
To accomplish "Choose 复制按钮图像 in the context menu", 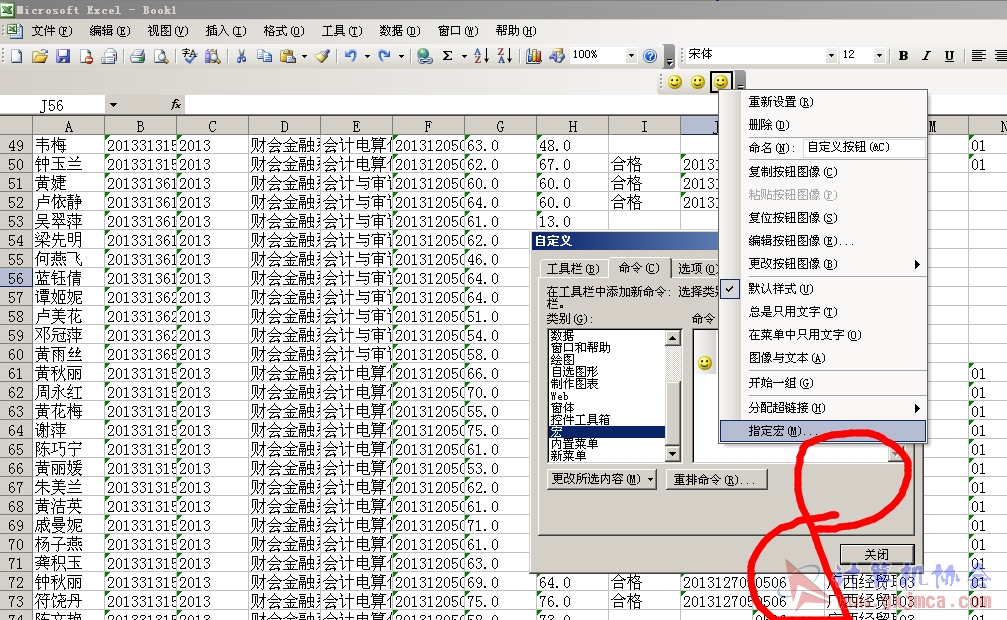I will 823,172.
